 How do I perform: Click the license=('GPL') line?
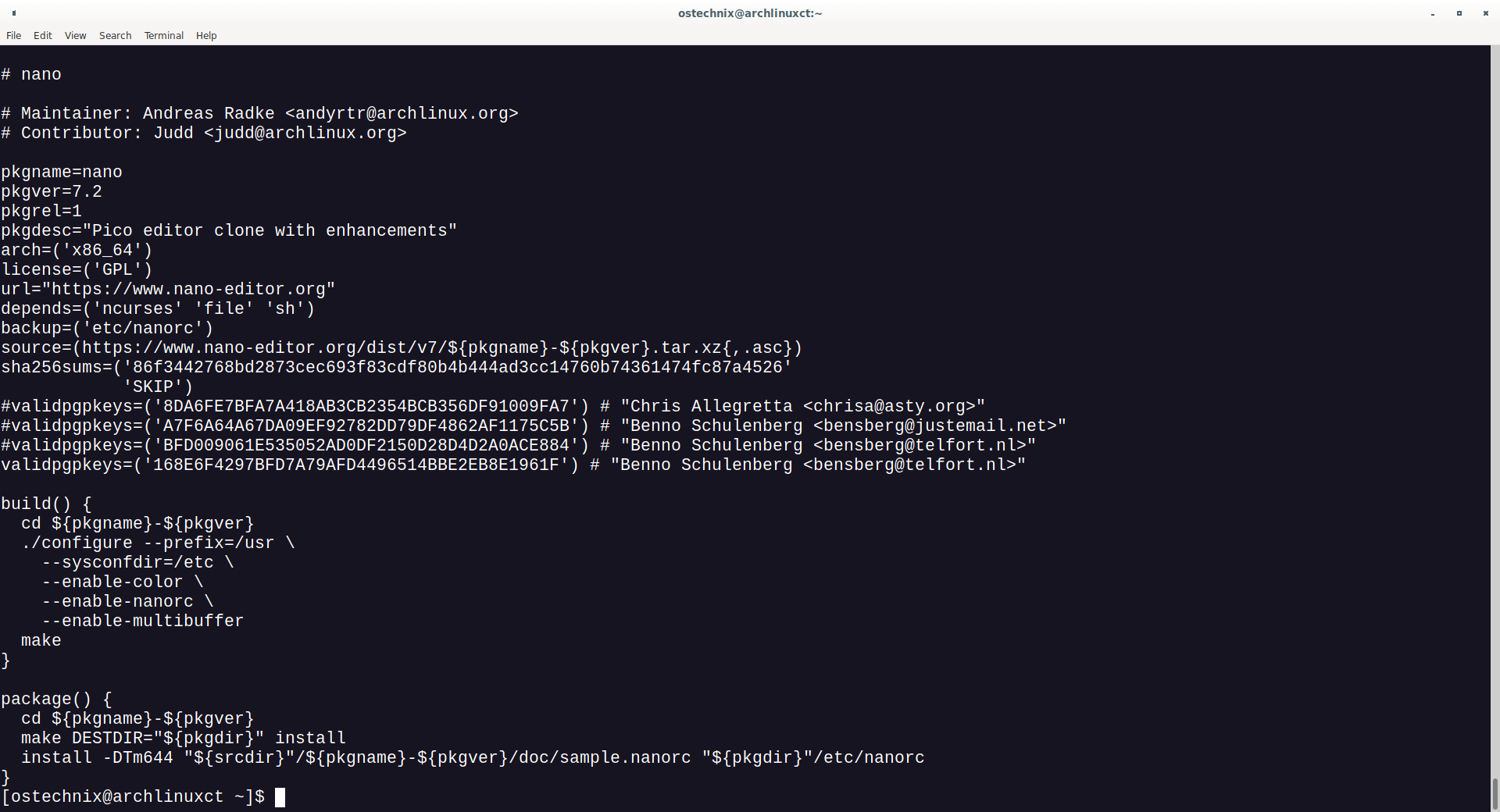77,269
